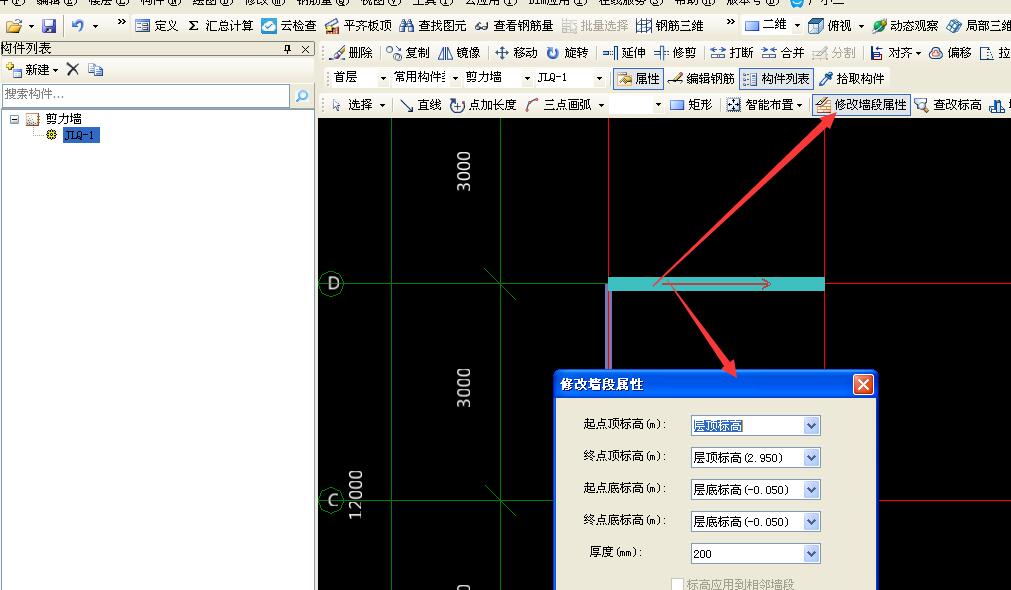Toggle the 构件列表 component list panel
This screenshot has width=1011, height=590.
pos(776,79)
